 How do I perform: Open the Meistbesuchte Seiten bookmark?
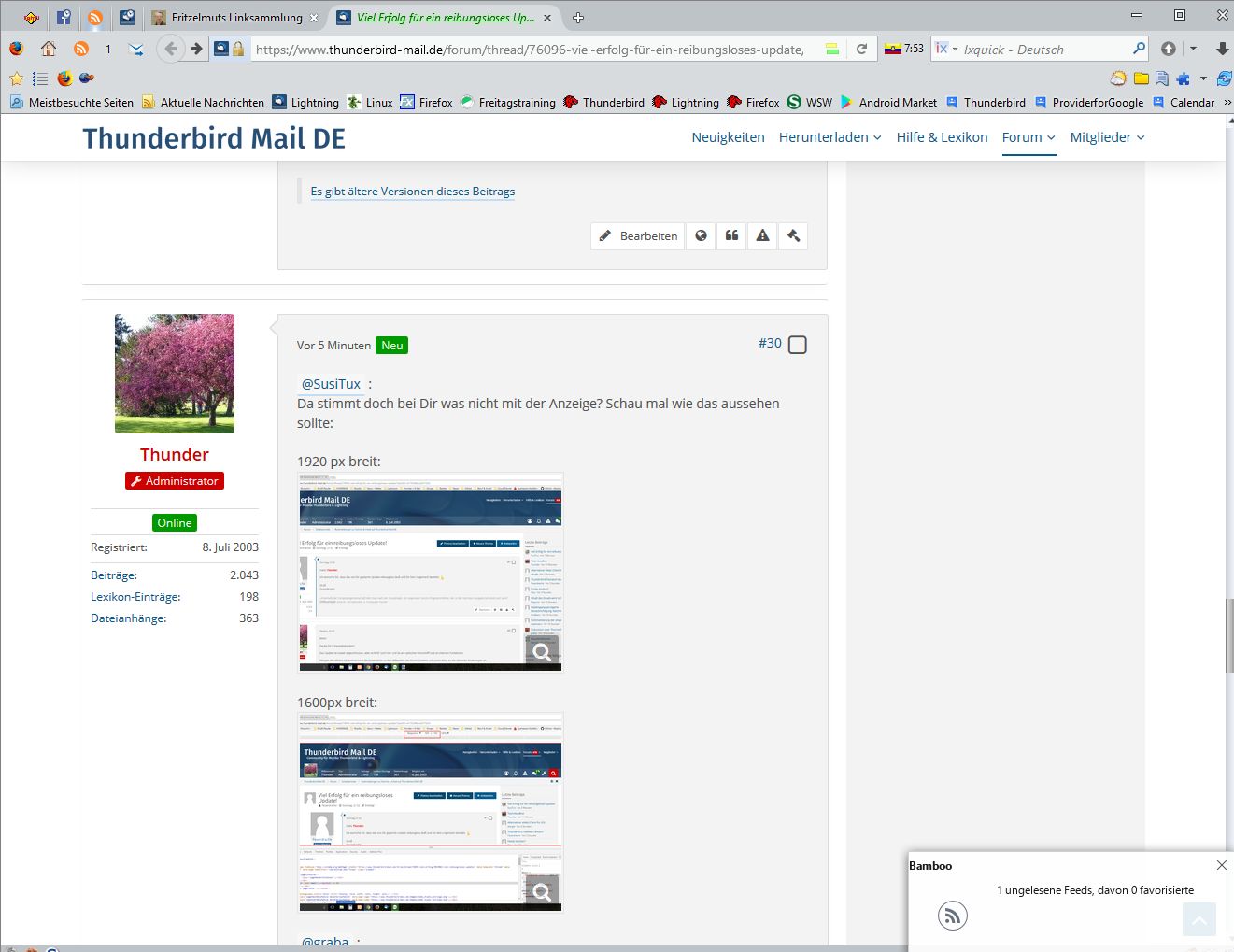[72, 103]
